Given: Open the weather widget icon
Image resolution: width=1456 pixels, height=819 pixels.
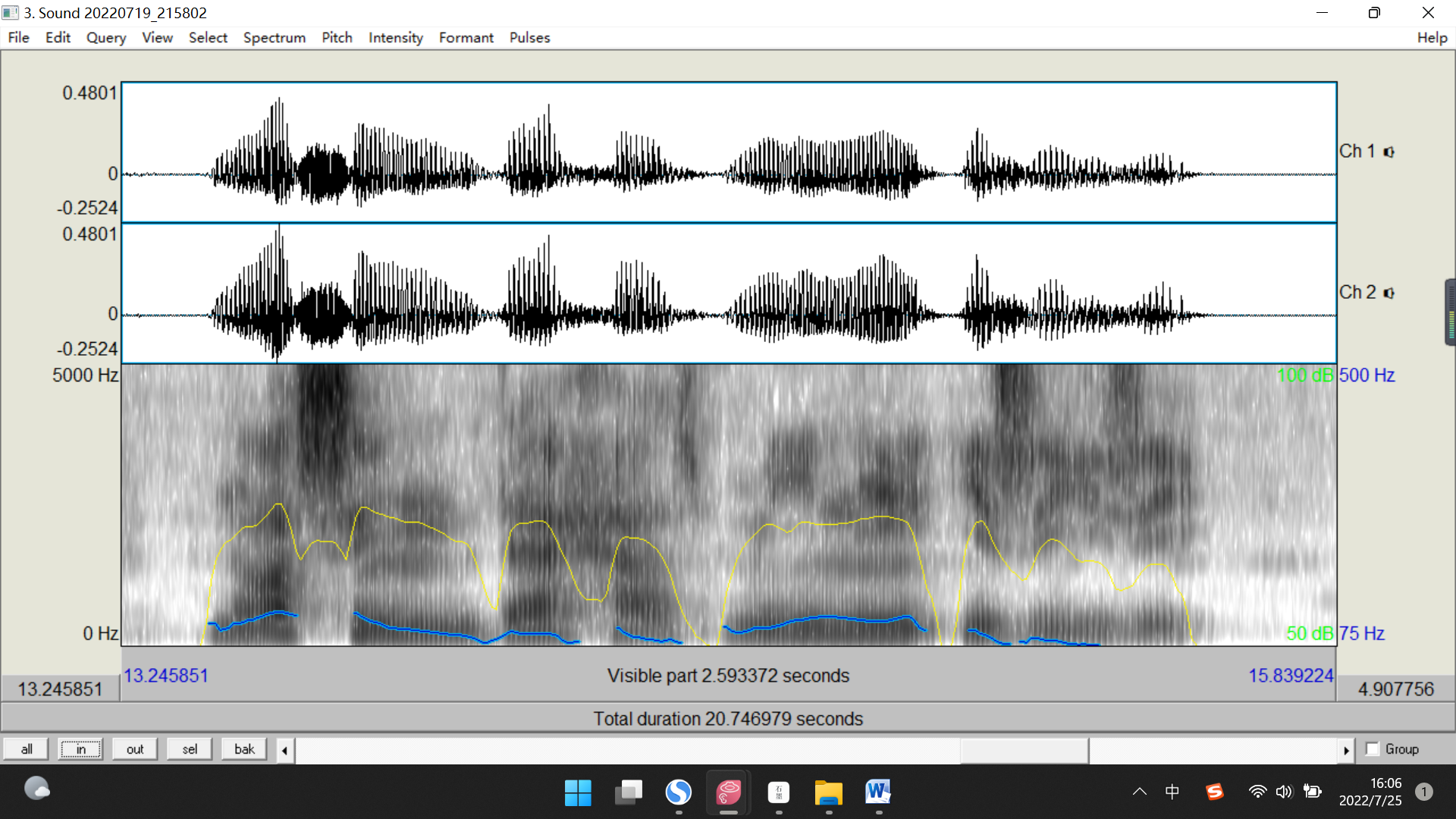Looking at the screenshot, I should (x=36, y=789).
